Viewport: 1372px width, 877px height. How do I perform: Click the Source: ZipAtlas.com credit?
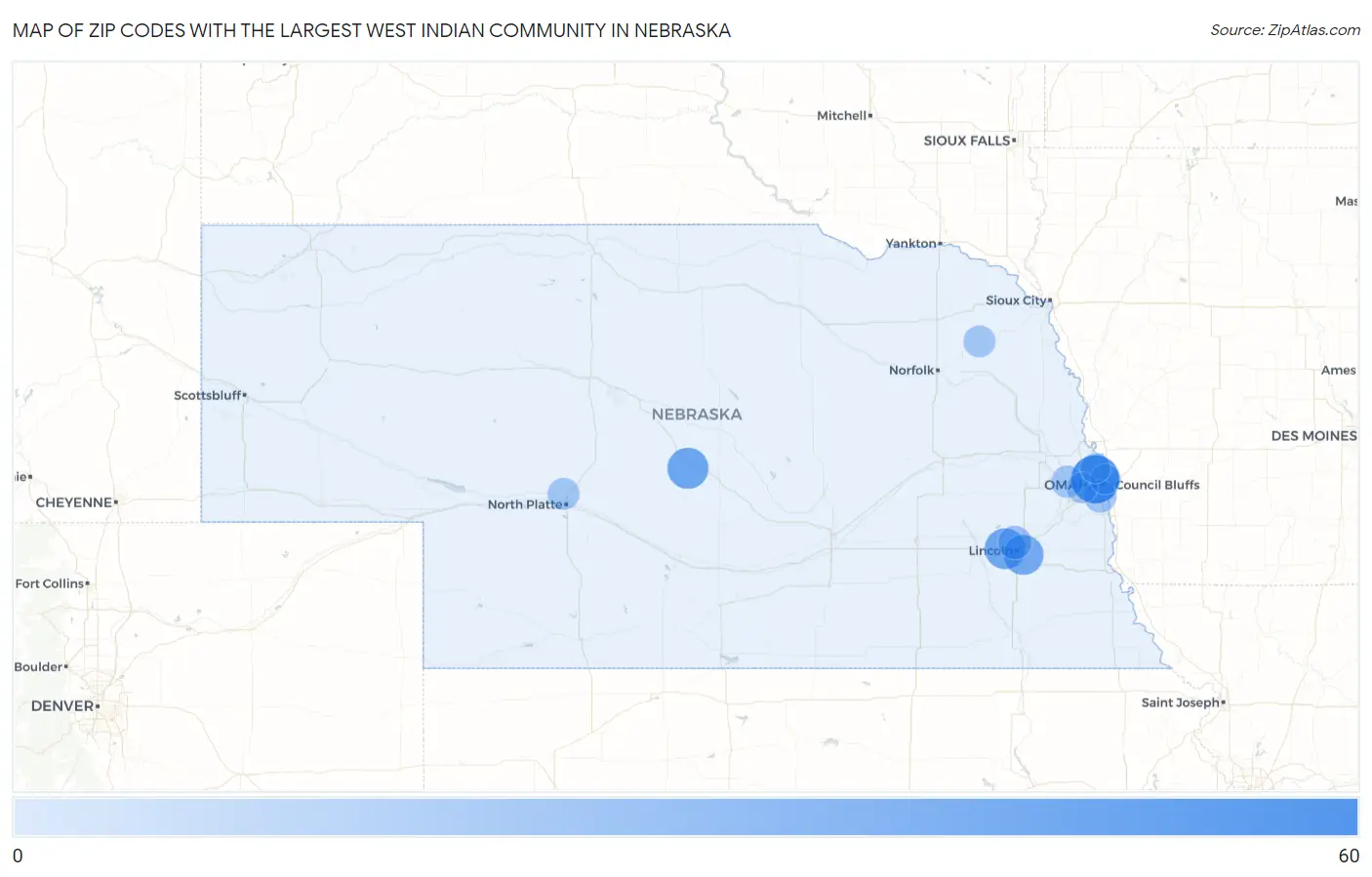(1285, 30)
